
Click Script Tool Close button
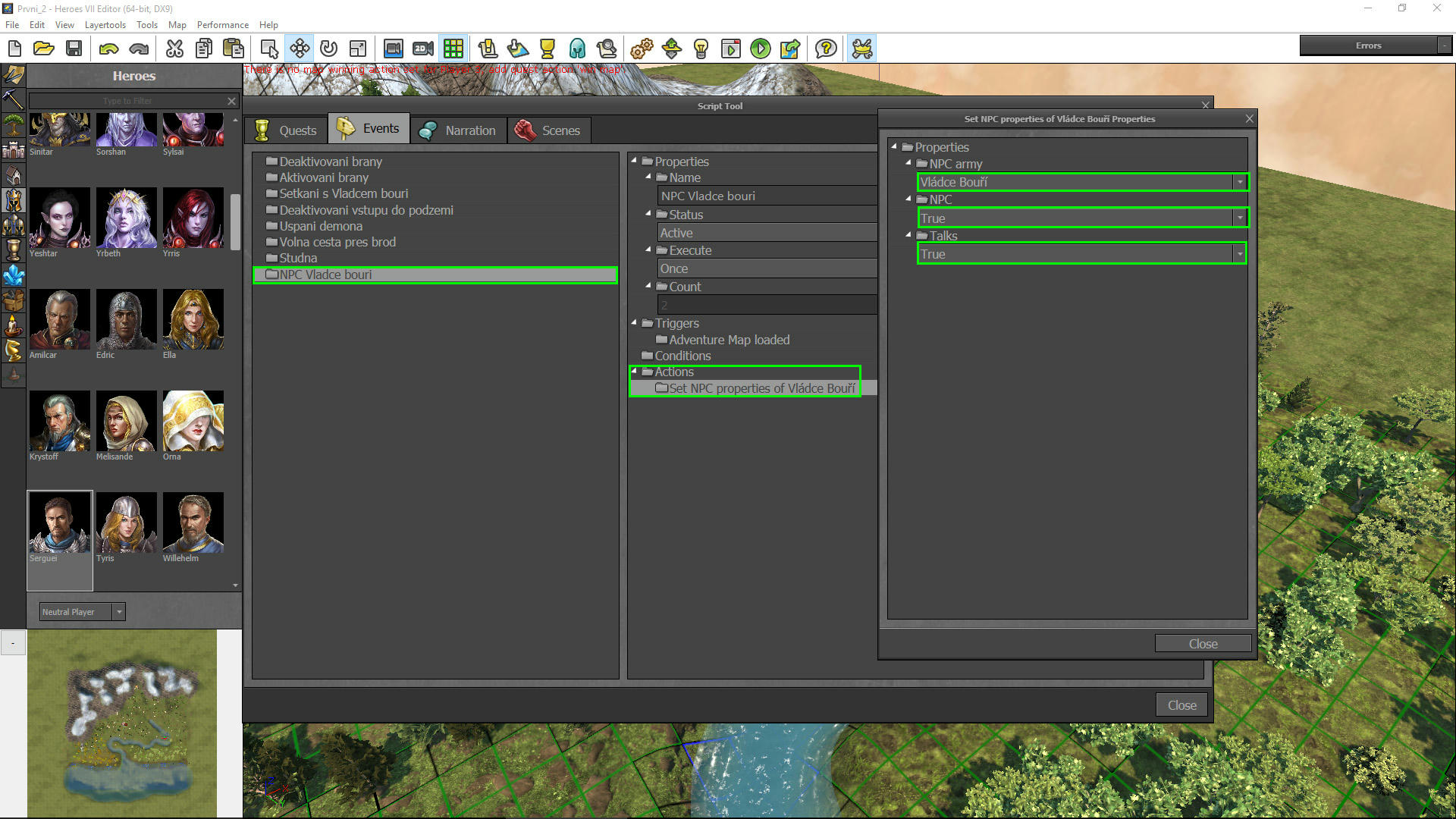[1181, 705]
